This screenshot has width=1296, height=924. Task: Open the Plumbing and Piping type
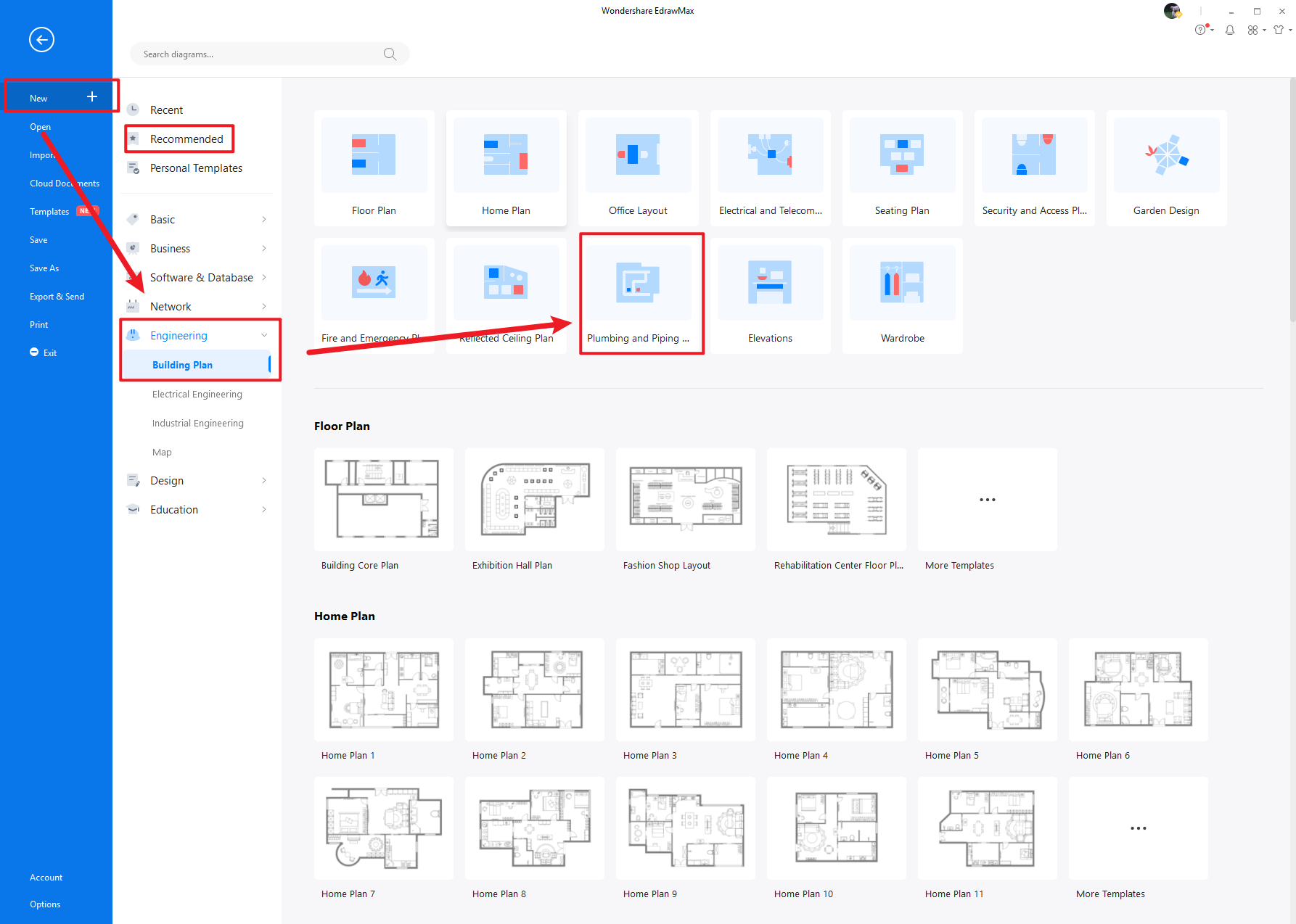[639, 296]
